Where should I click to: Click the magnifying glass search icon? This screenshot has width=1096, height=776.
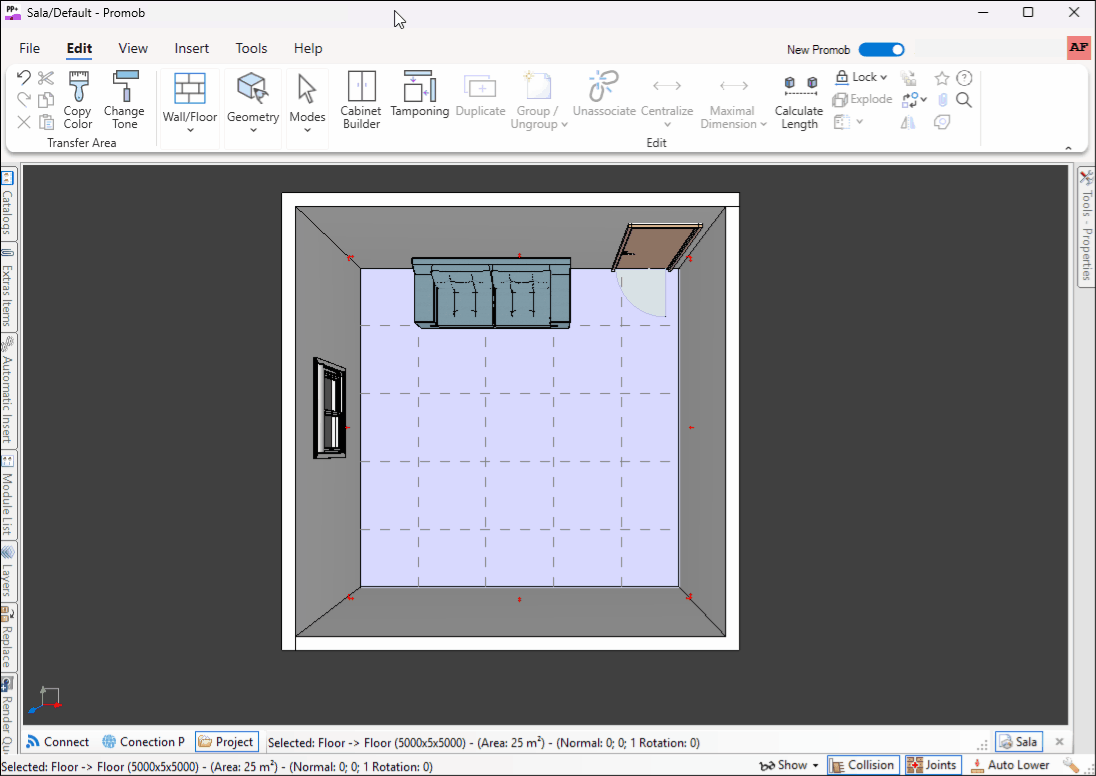click(964, 100)
